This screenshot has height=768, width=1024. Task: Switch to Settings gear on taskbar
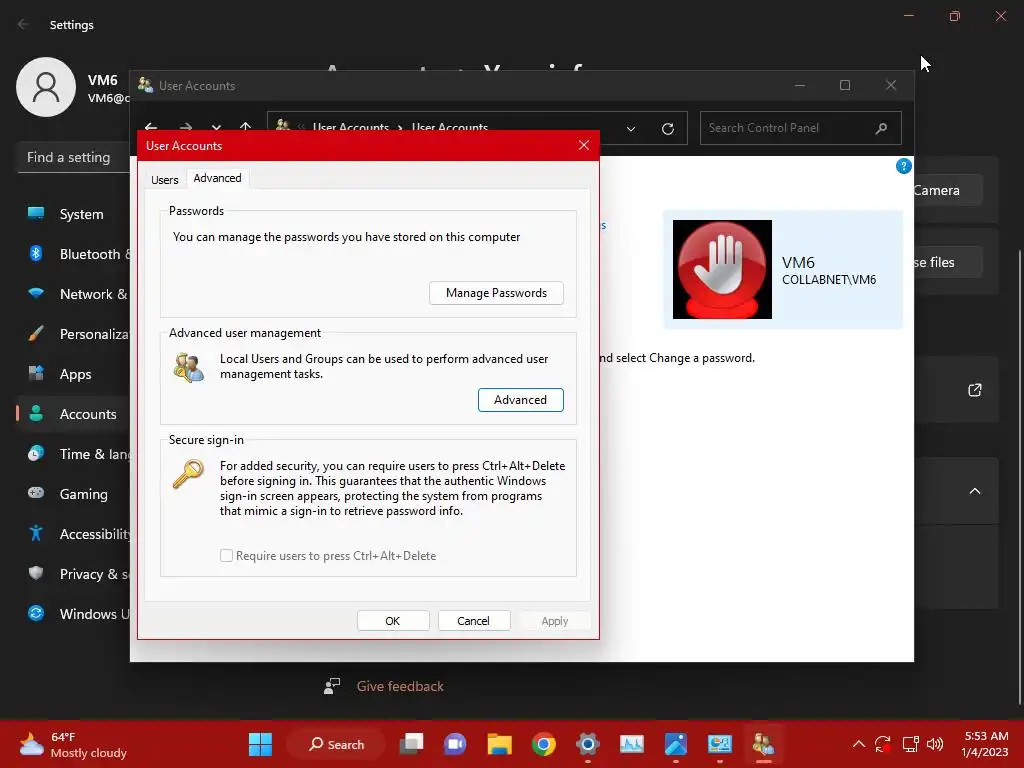click(x=588, y=744)
